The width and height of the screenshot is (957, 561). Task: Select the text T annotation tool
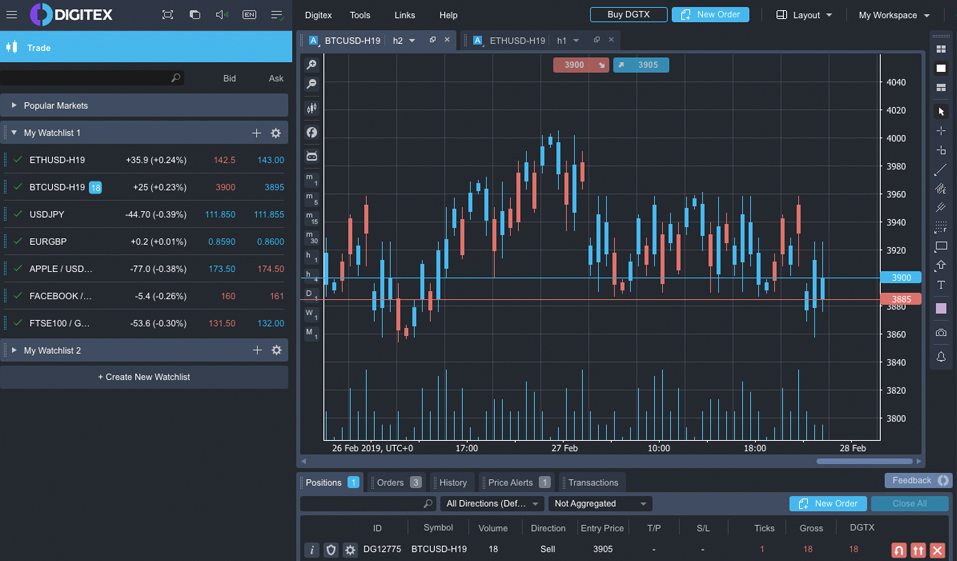pos(941,285)
